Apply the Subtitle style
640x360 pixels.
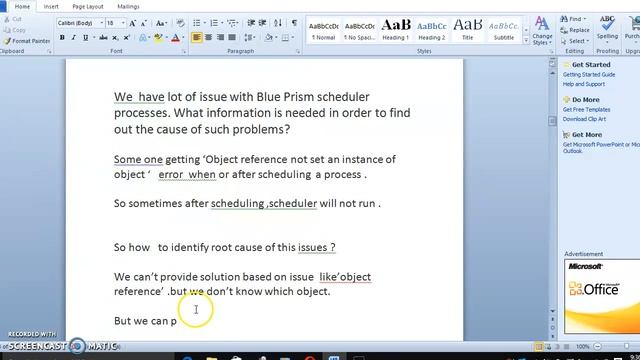pos(504,30)
